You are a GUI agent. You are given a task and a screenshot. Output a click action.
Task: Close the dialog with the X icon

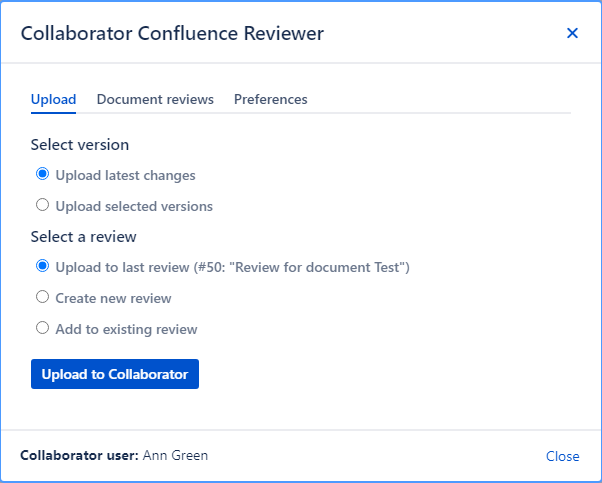[572, 33]
